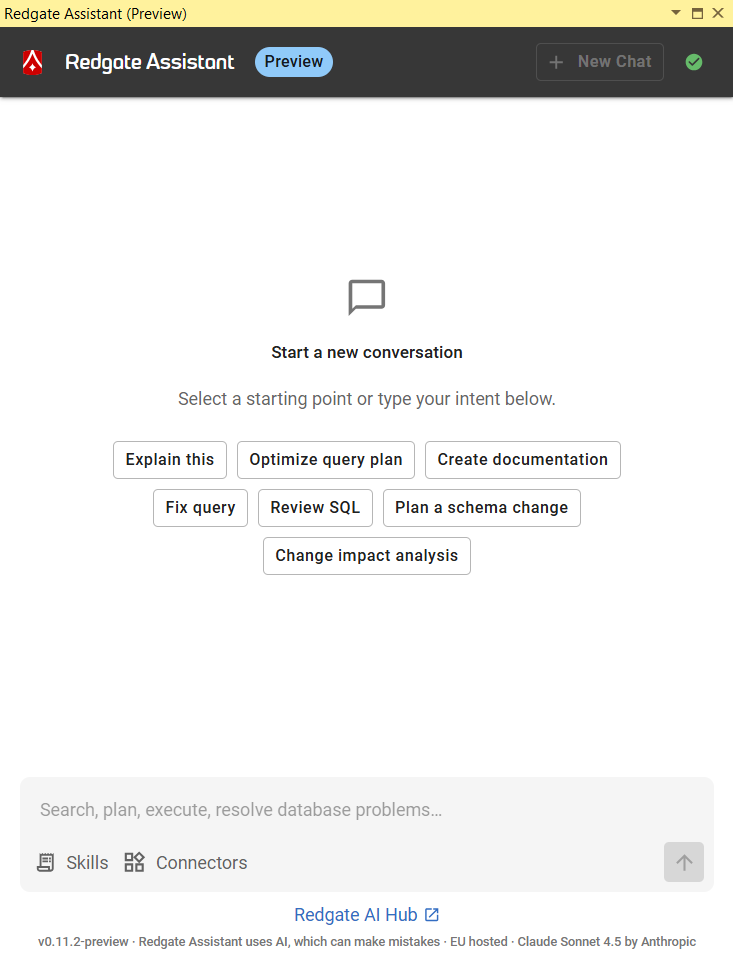
Task: Click the Preview badge
Action: coord(293,62)
